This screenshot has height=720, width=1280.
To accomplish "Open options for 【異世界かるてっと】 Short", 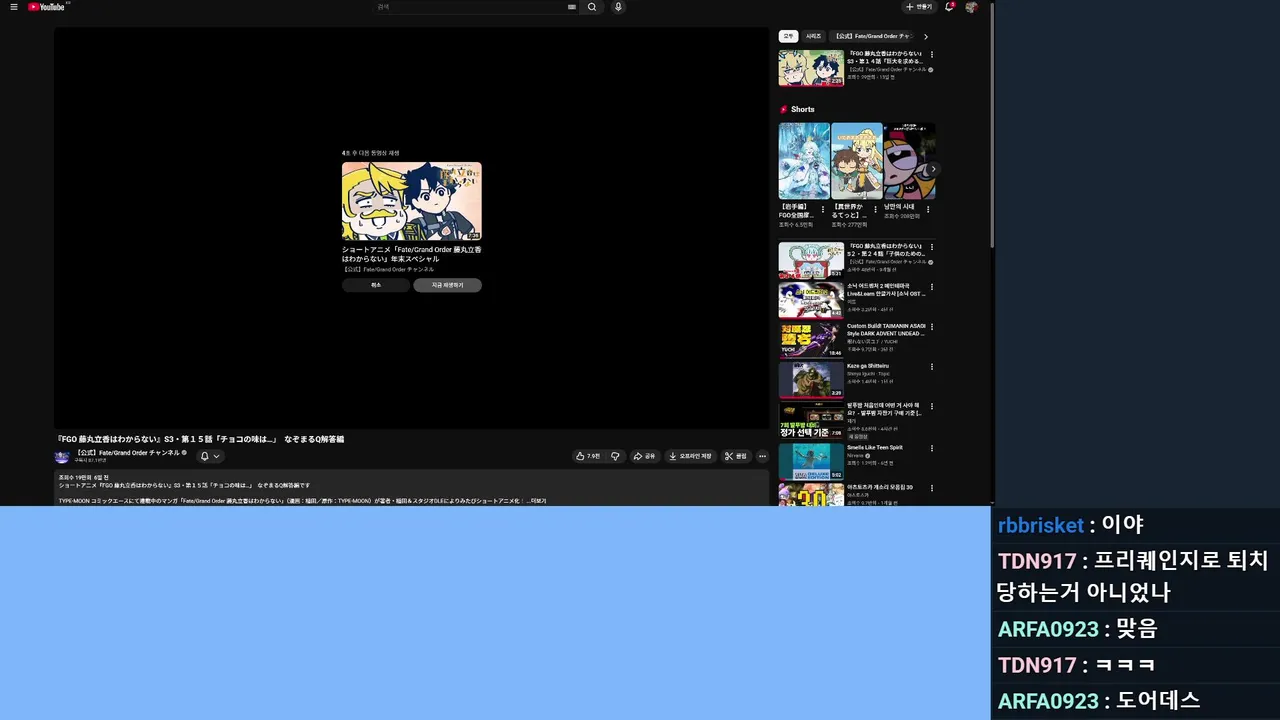I will click(876, 211).
